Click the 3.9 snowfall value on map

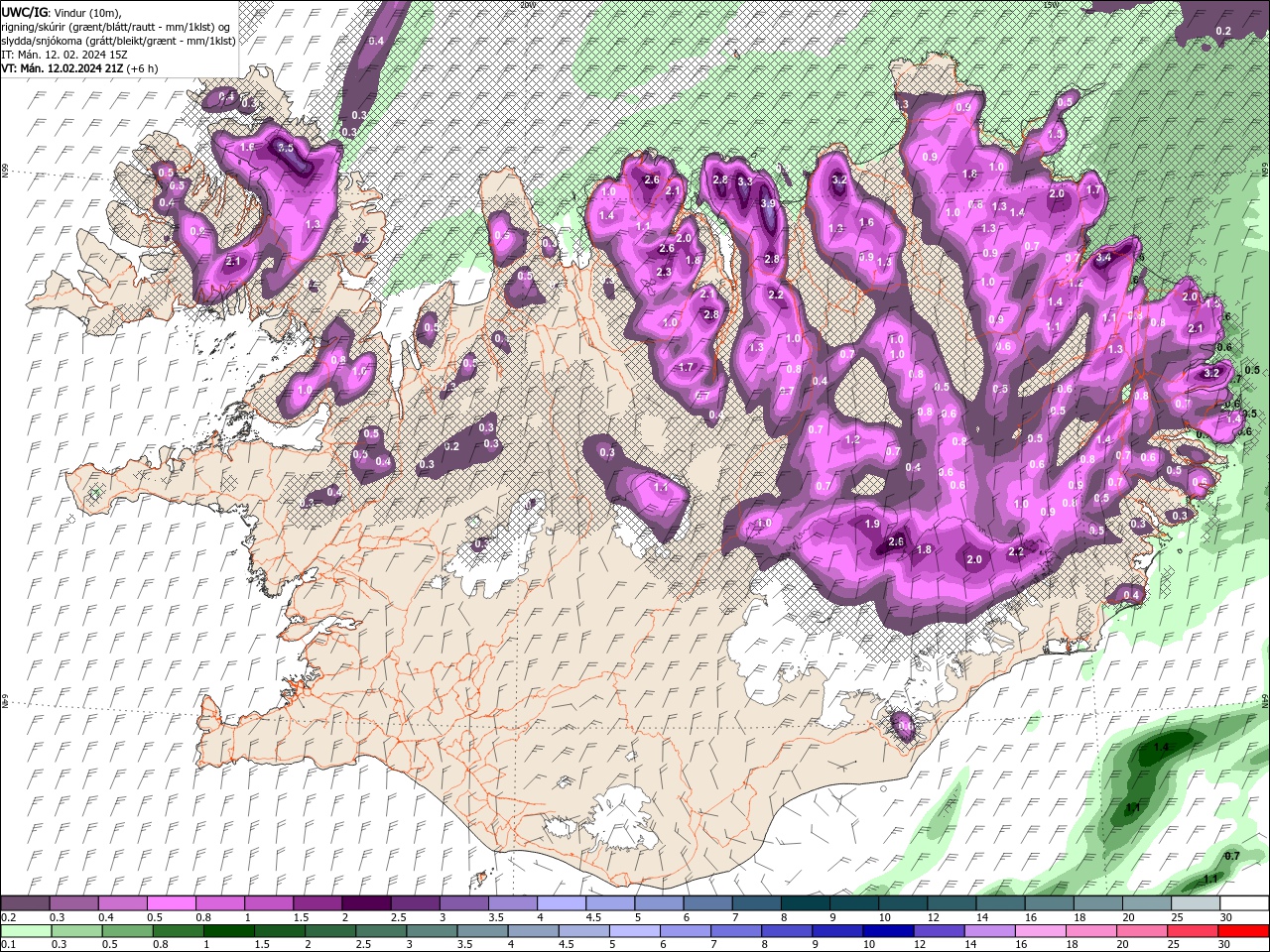[768, 203]
